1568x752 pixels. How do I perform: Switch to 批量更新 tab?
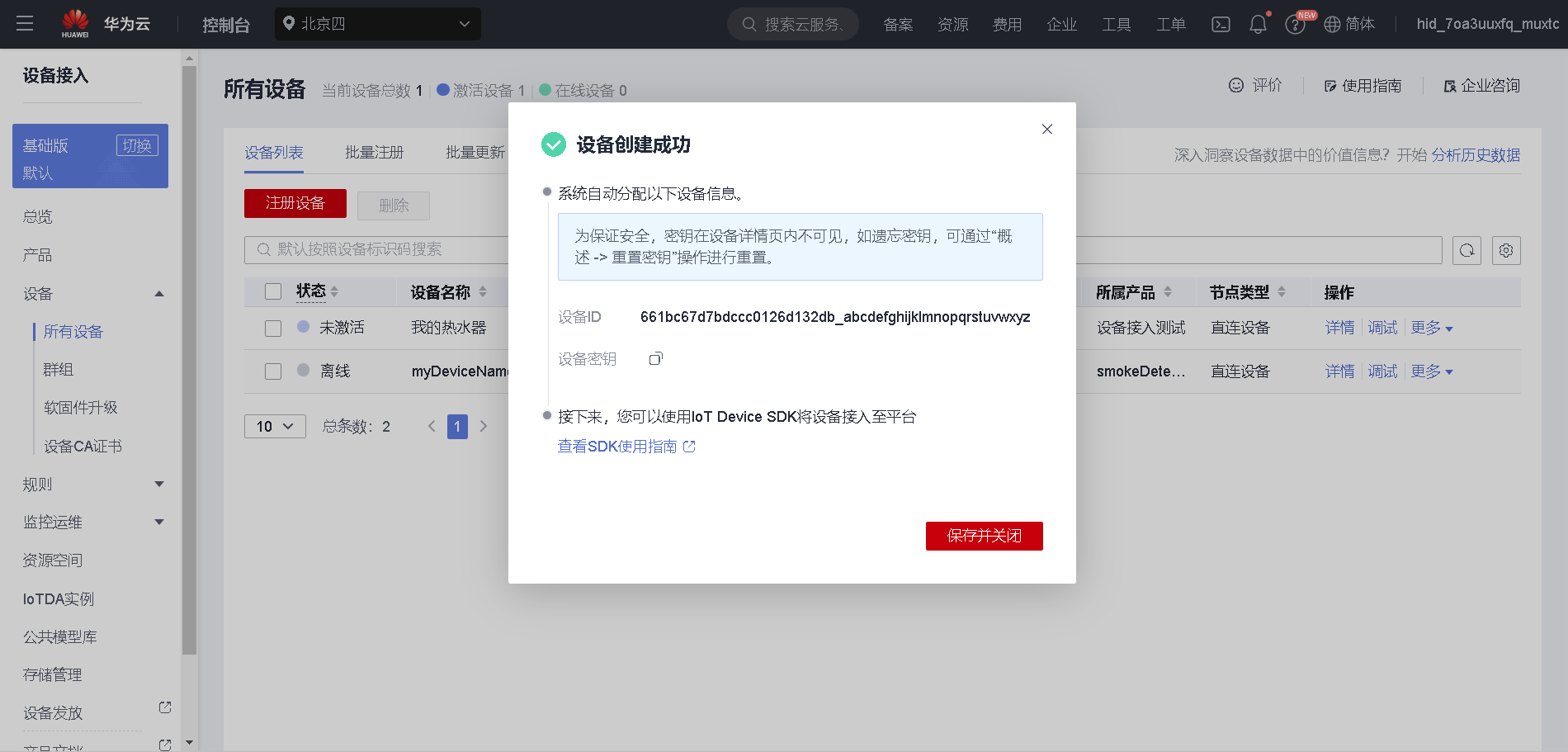tap(475, 153)
